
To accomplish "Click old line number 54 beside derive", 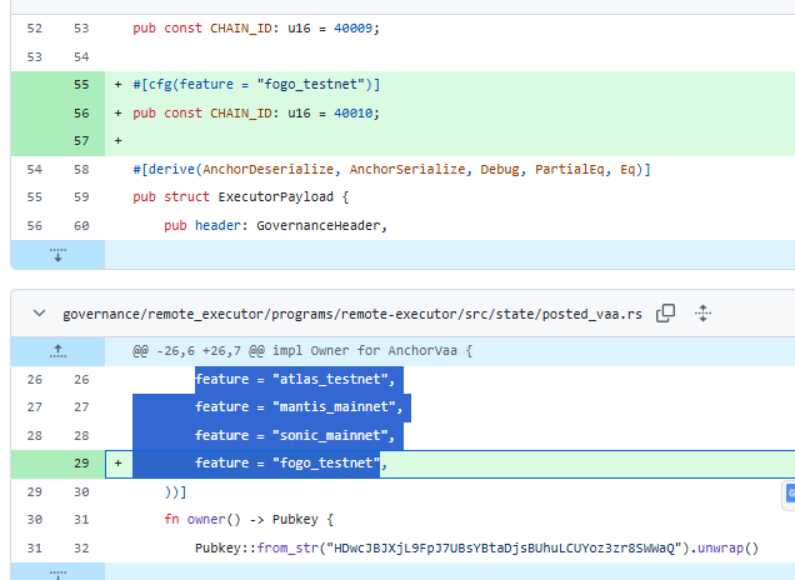I will coord(34,169).
